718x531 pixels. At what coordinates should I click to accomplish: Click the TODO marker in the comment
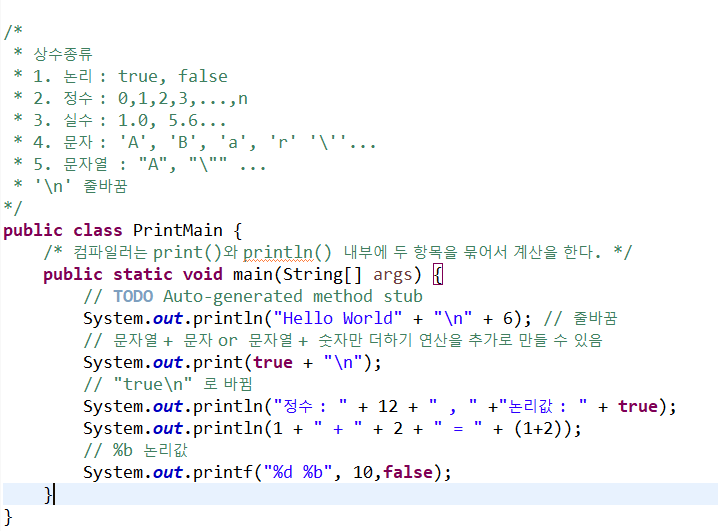(x=133, y=297)
